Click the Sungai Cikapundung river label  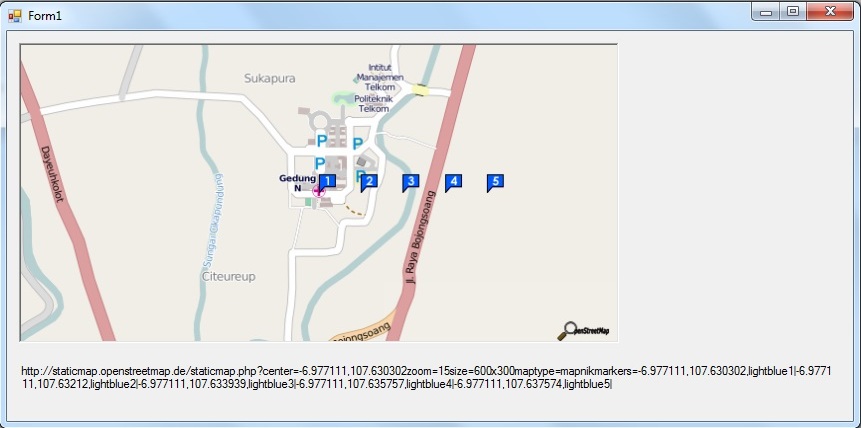tap(213, 221)
